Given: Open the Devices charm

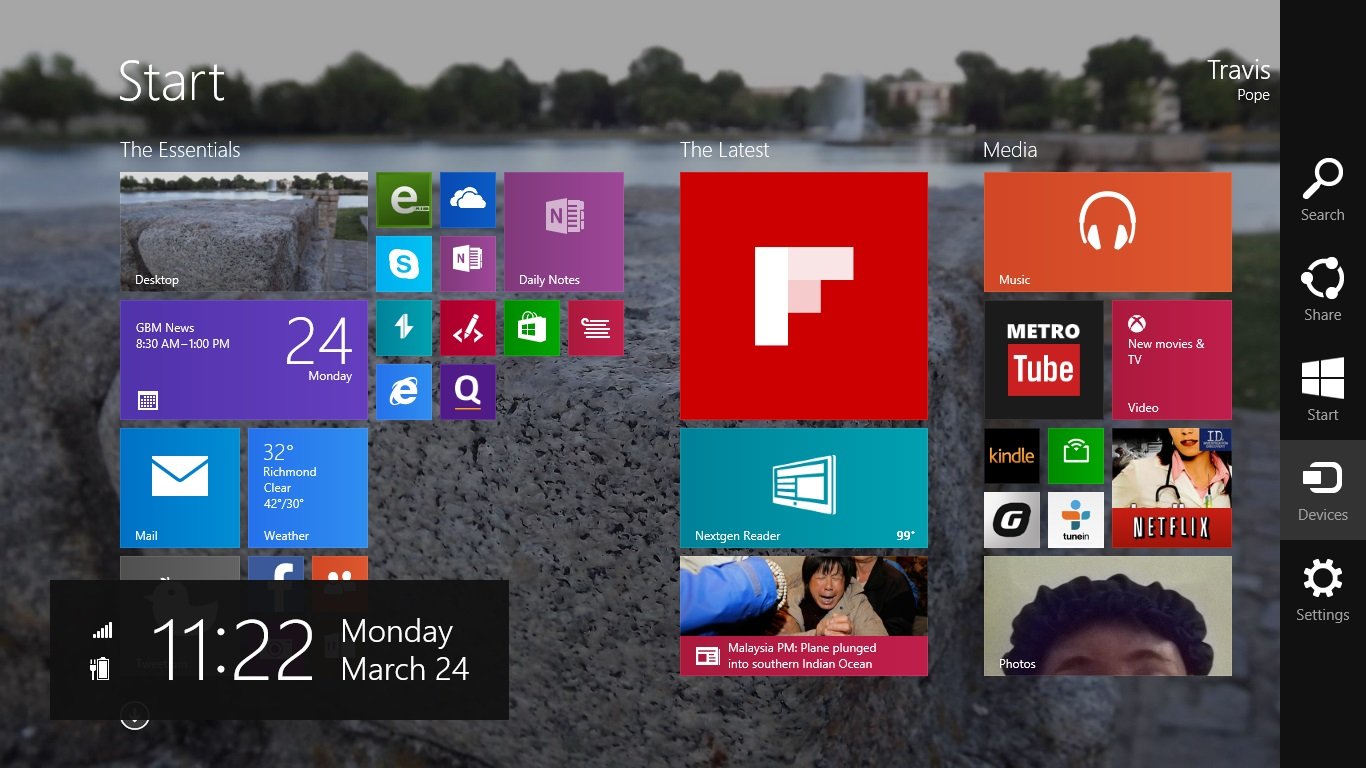Looking at the screenshot, I should point(1322,490).
